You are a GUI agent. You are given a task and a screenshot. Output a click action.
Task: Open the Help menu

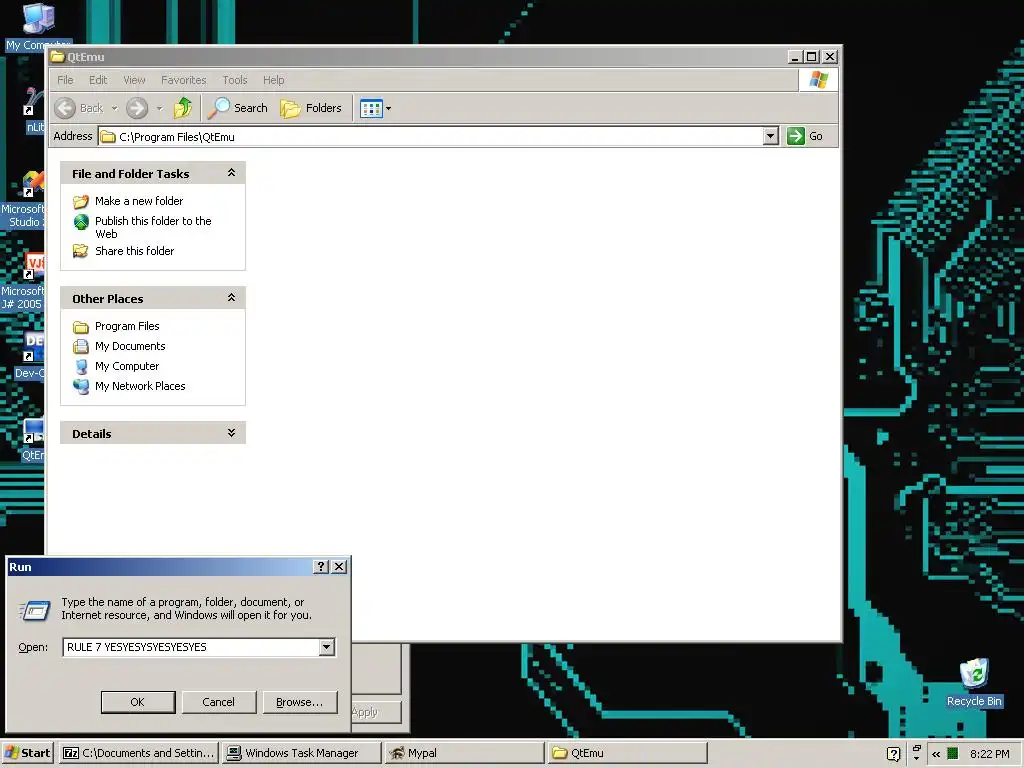pos(274,80)
